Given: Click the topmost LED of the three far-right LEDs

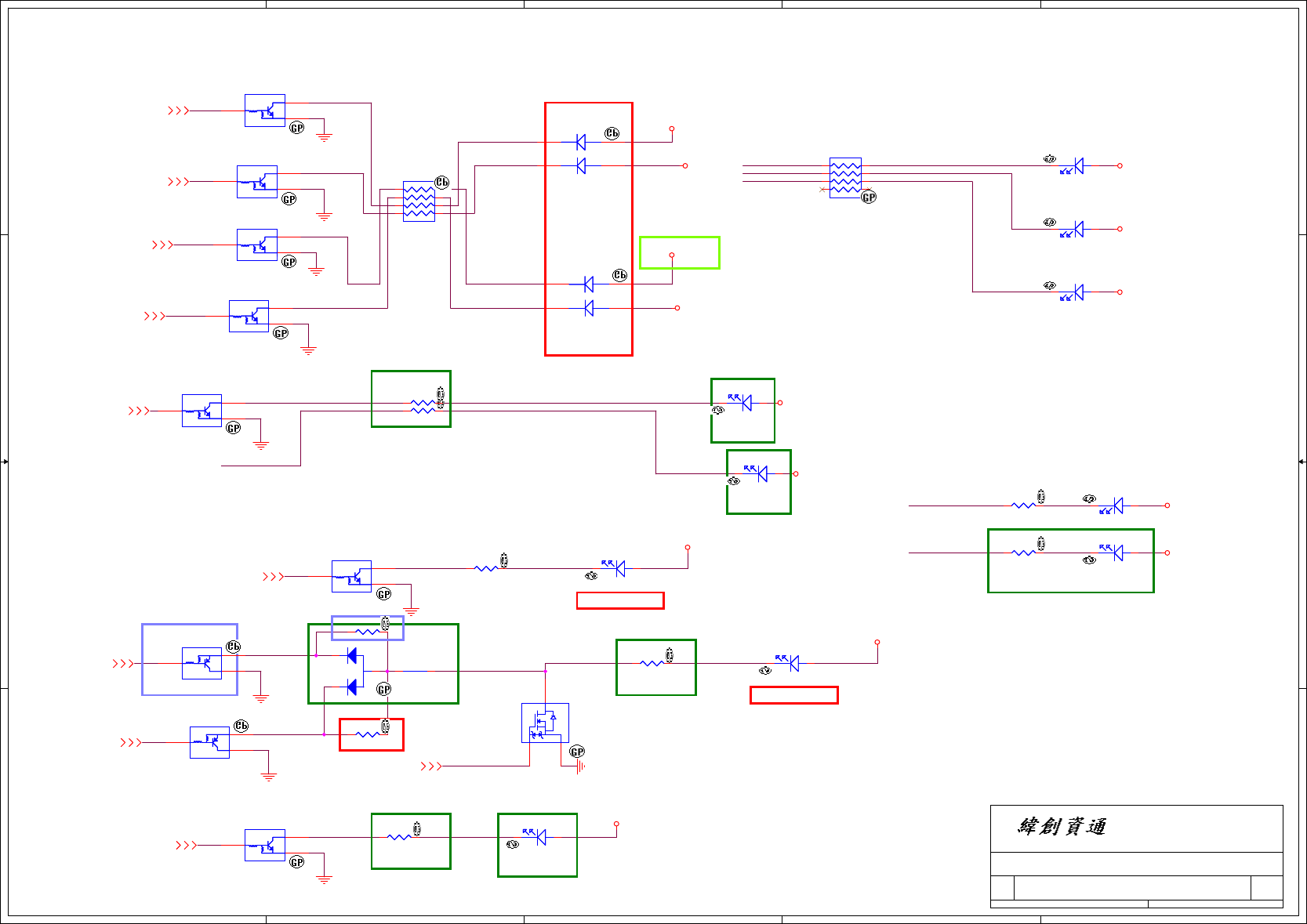Looking at the screenshot, I should [1073, 166].
